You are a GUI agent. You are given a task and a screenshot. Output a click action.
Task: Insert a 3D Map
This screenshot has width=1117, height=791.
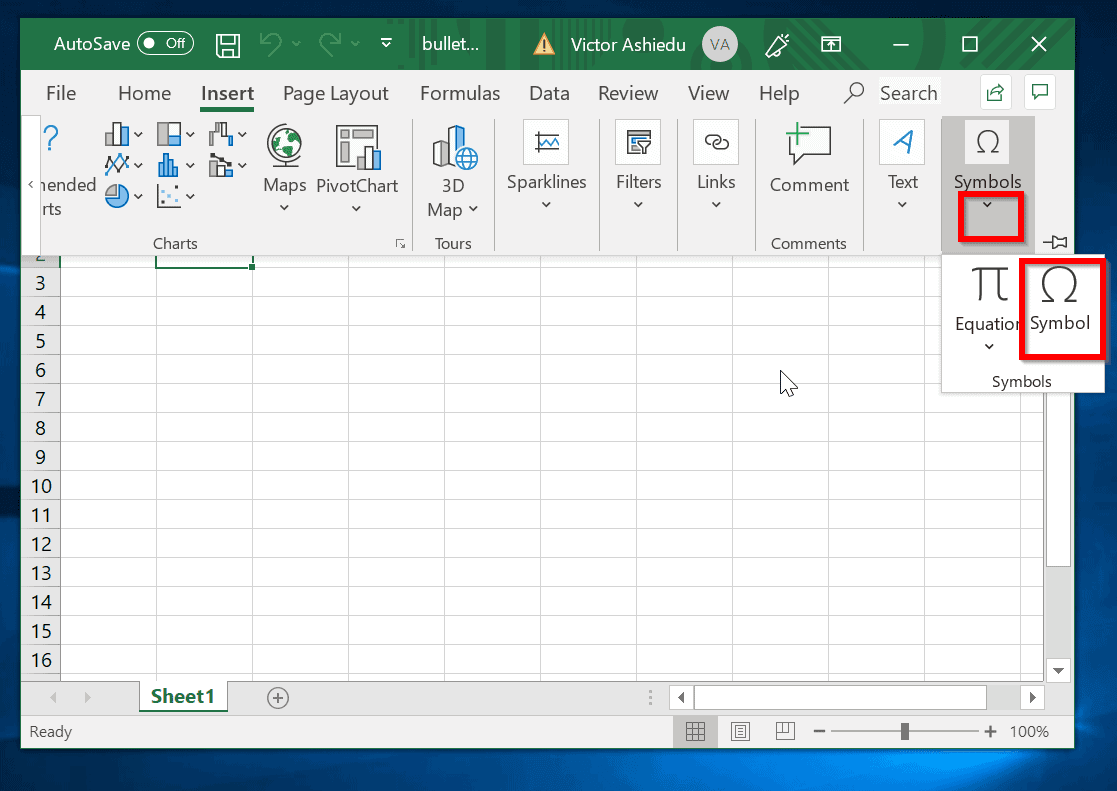[453, 148]
